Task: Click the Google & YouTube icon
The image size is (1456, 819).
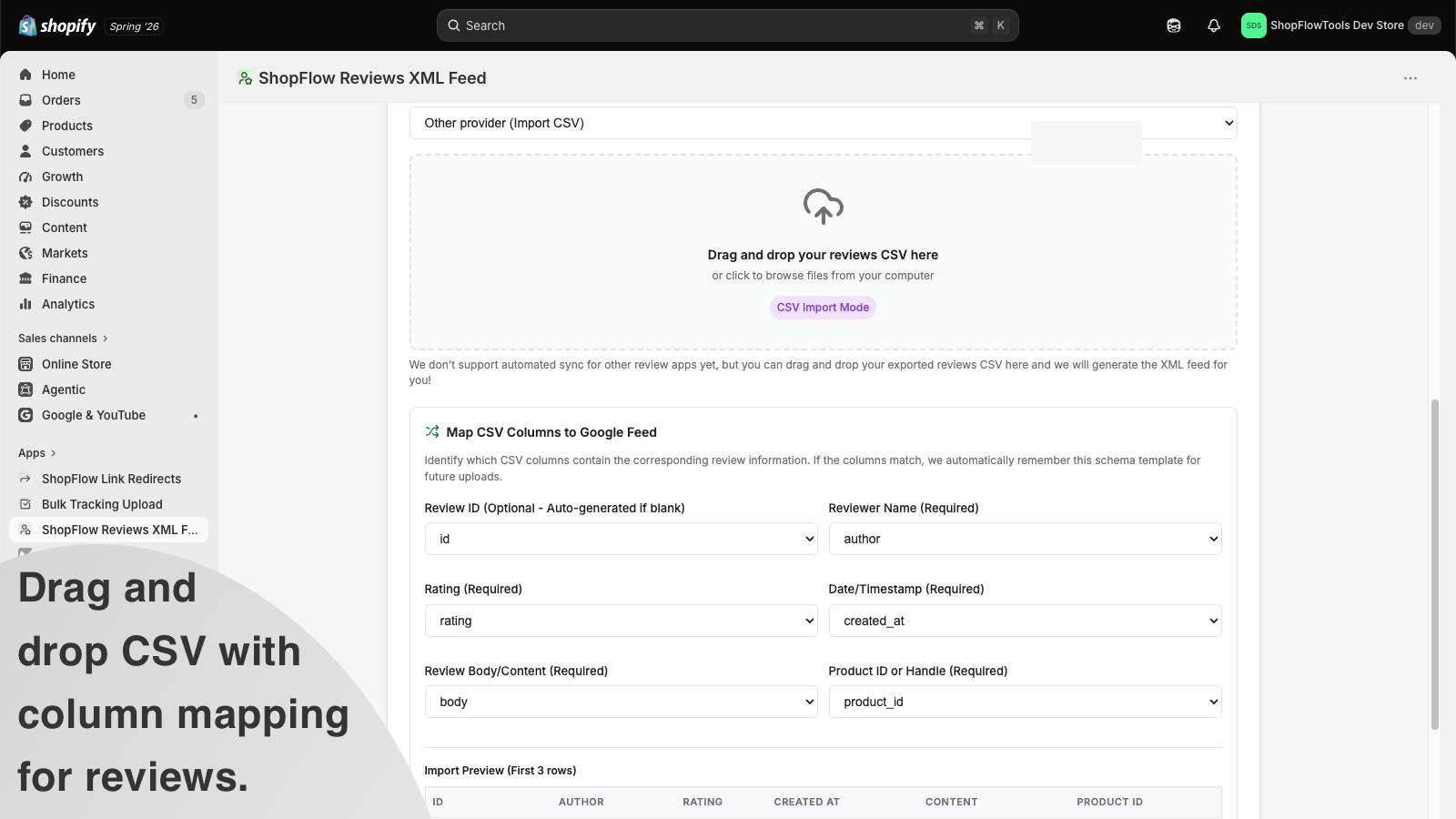Action: (25, 415)
